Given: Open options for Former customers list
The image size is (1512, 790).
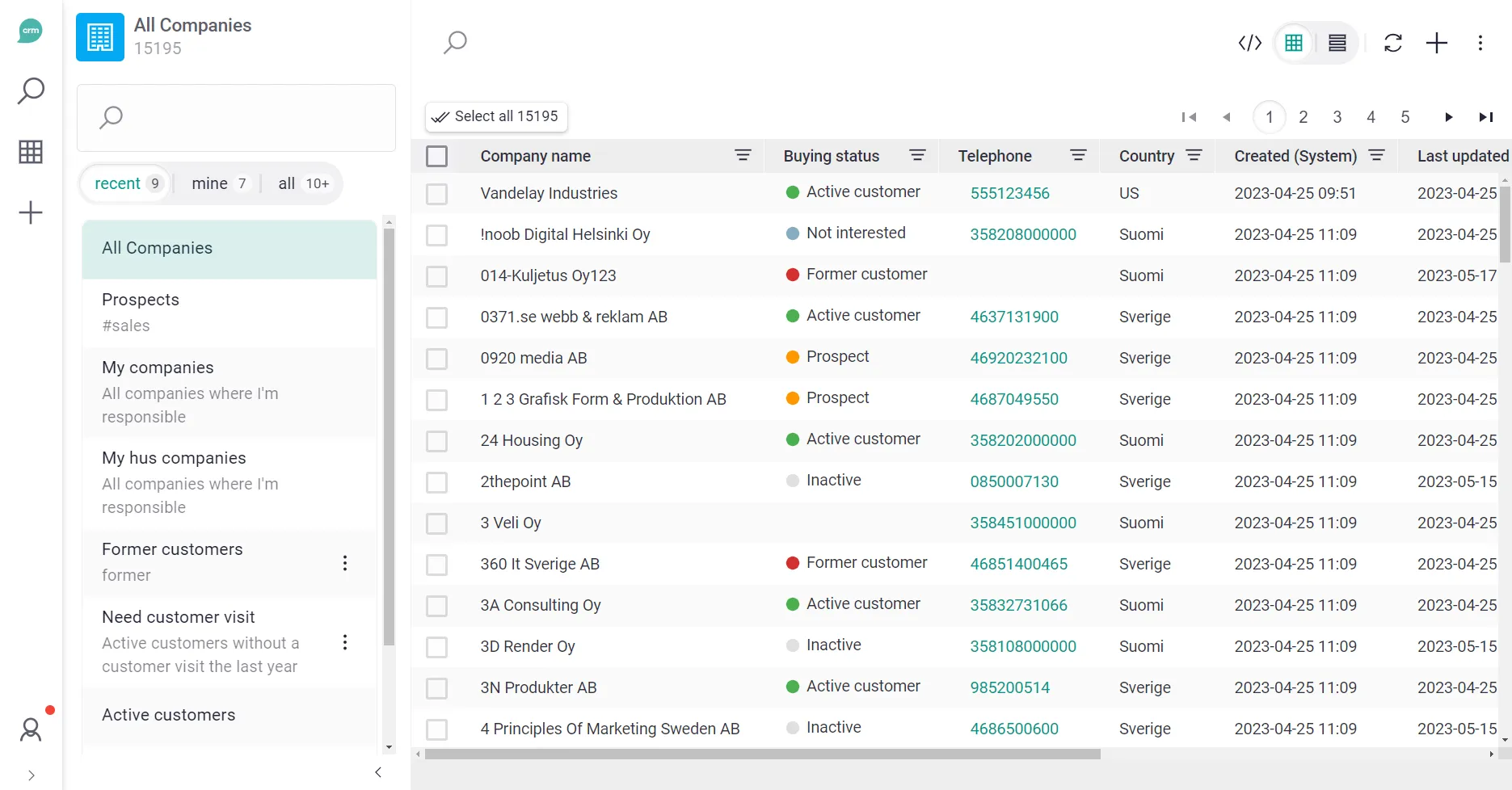Looking at the screenshot, I should coord(345,563).
